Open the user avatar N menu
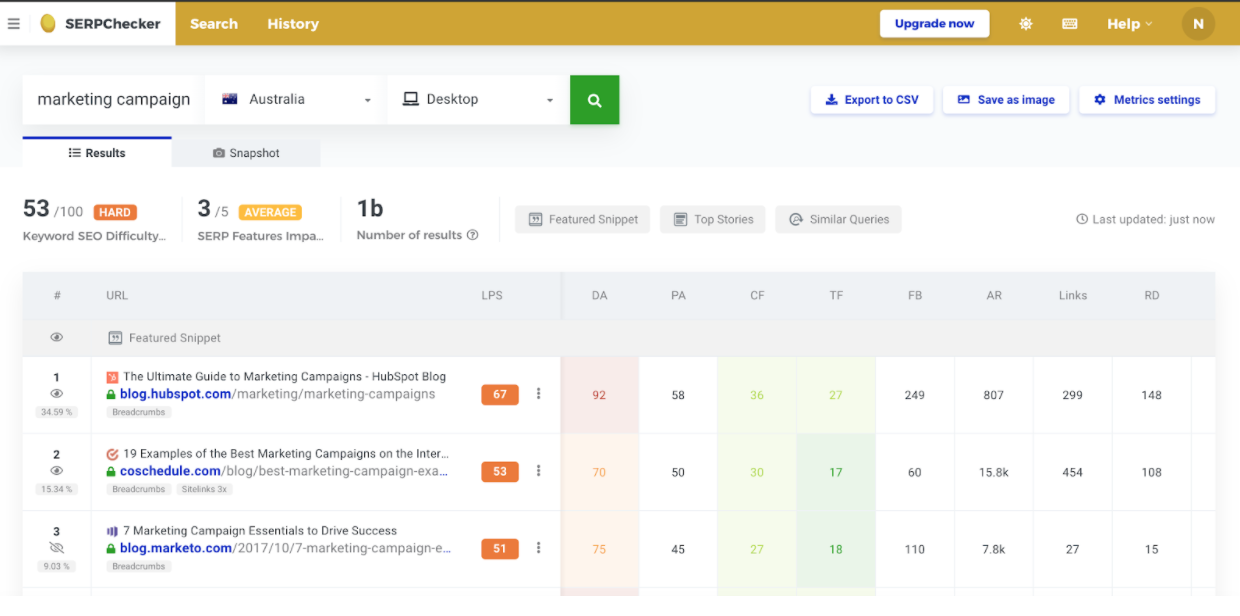 pyautogui.click(x=1198, y=24)
